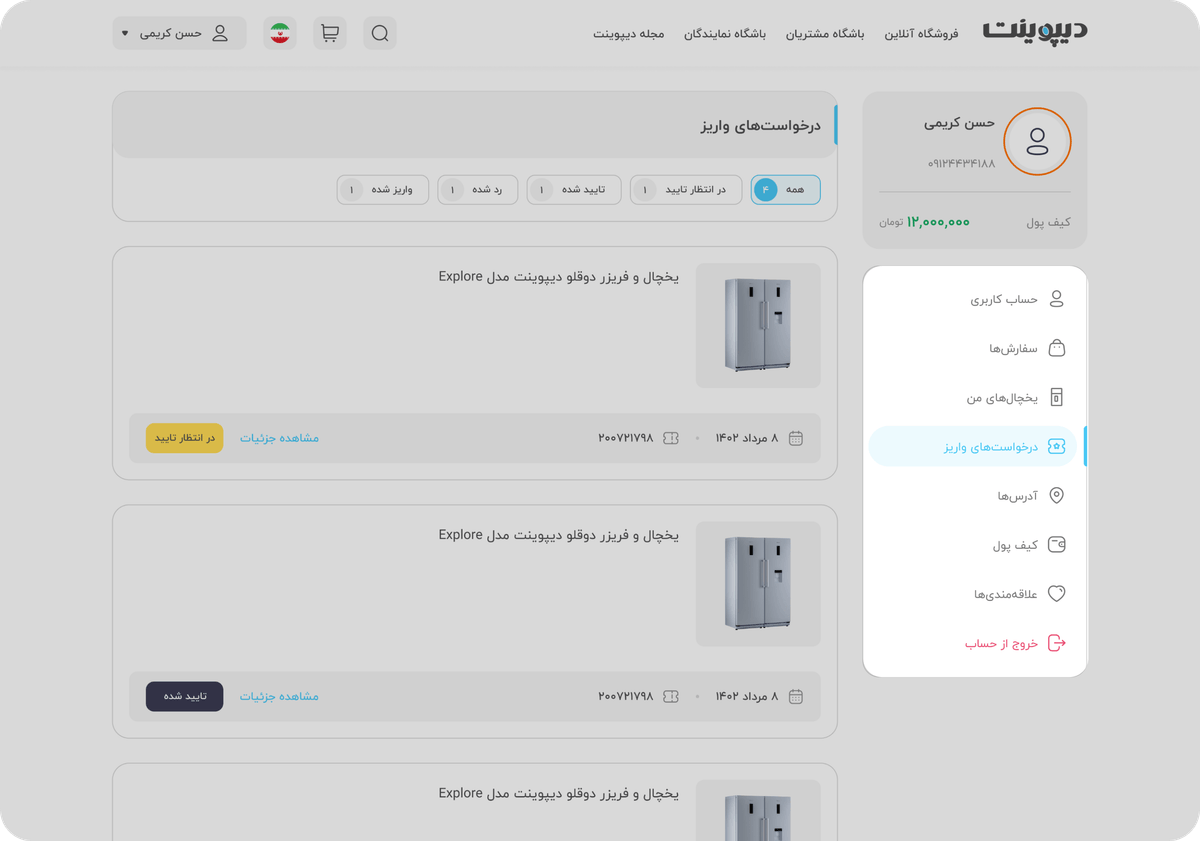The height and width of the screenshot is (841, 1200).
Task: Click حساب کاربری text in sidebar
Action: (x=1004, y=300)
